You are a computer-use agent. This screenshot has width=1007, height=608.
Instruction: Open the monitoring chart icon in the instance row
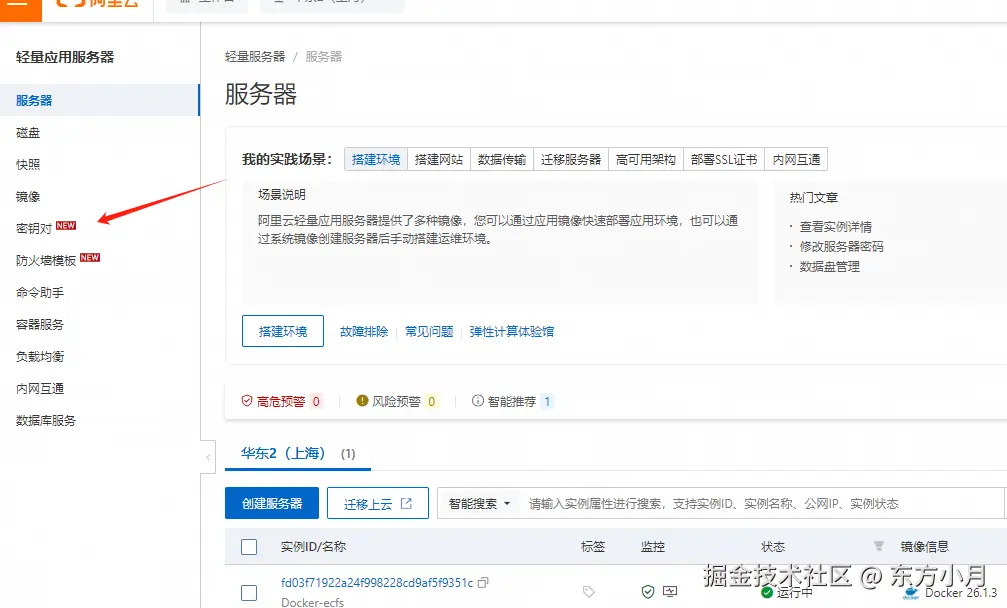670,591
